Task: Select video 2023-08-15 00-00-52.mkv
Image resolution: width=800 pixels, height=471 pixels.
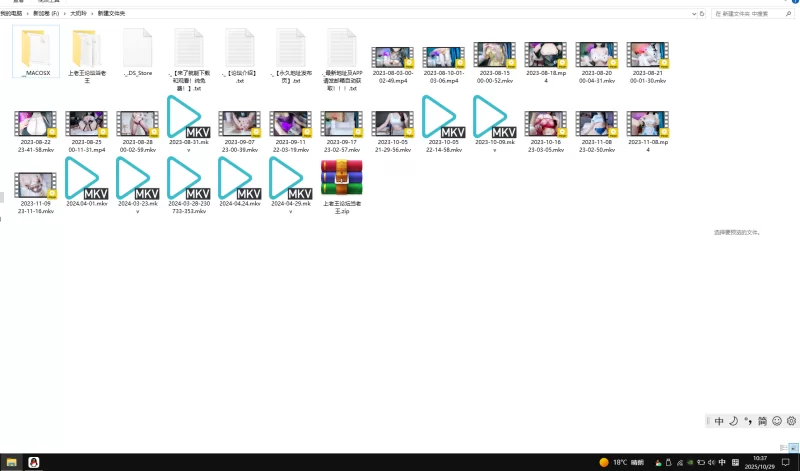Action: 495,62
